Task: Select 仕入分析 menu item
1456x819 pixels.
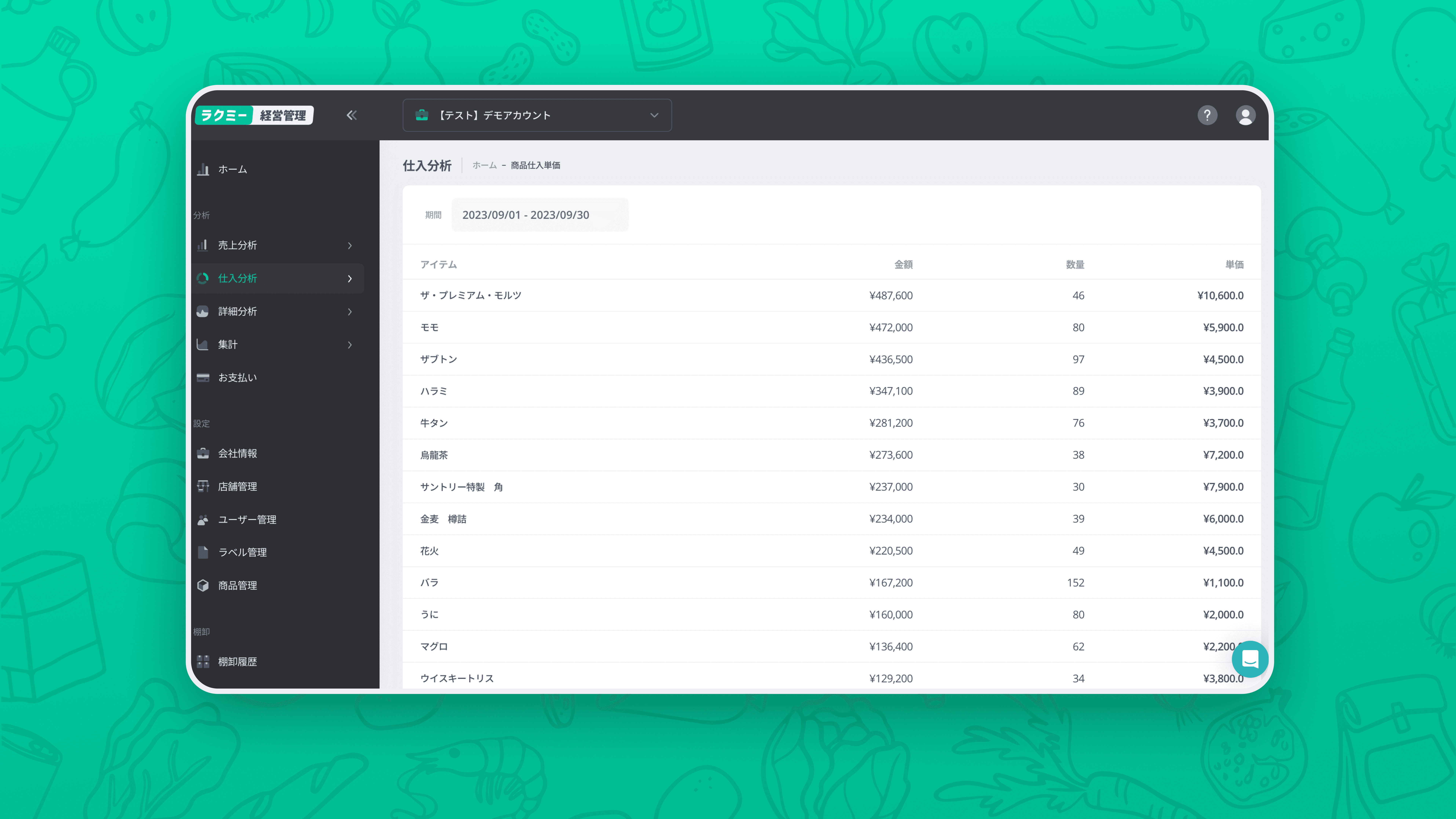Action: point(237,278)
